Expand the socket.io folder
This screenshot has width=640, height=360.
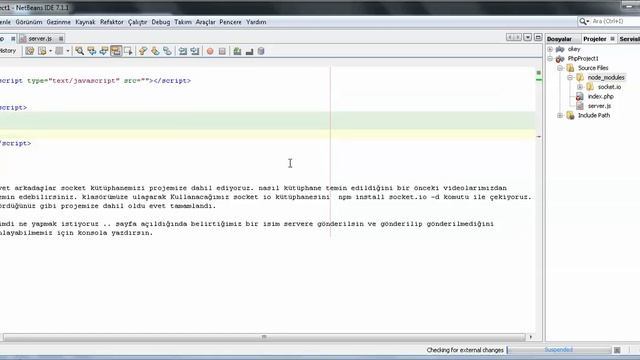580,87
